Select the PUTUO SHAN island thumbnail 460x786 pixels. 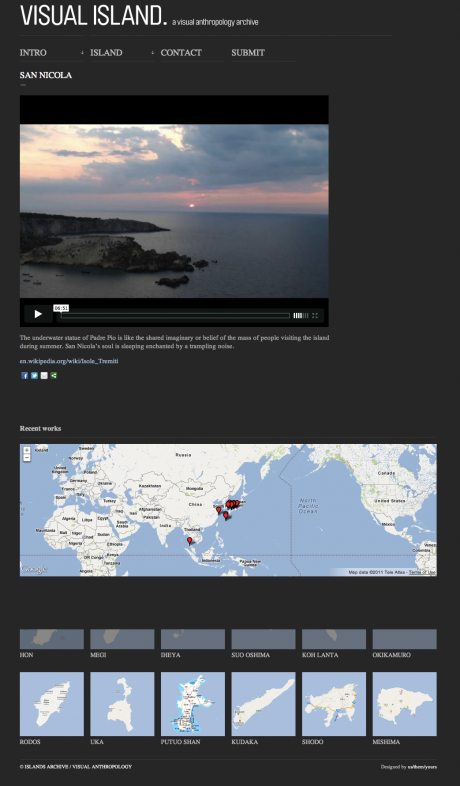coord(193,704)
